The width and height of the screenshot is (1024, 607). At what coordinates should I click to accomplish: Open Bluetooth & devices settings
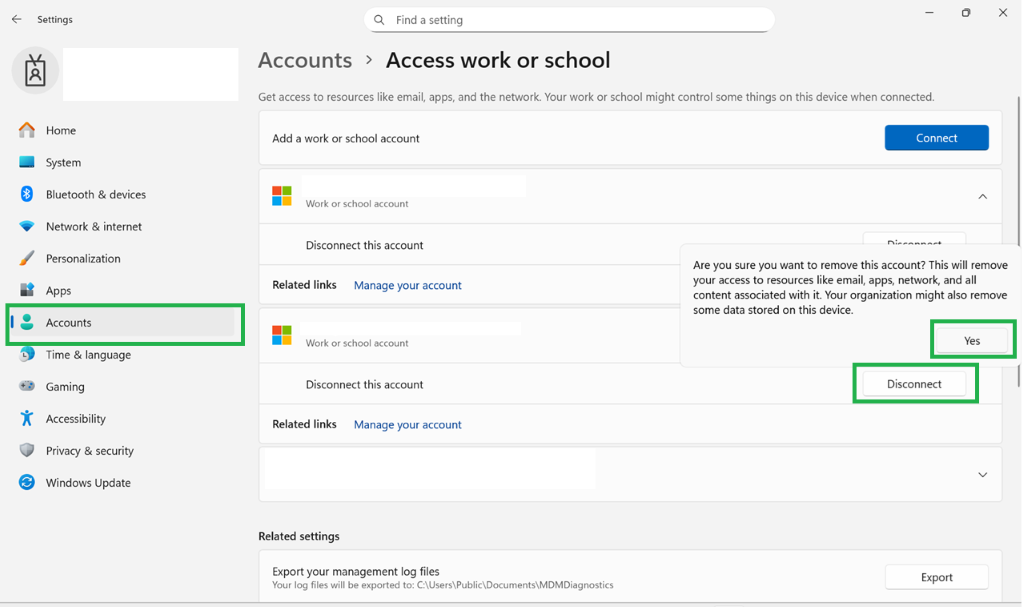(x=96, y=194)
